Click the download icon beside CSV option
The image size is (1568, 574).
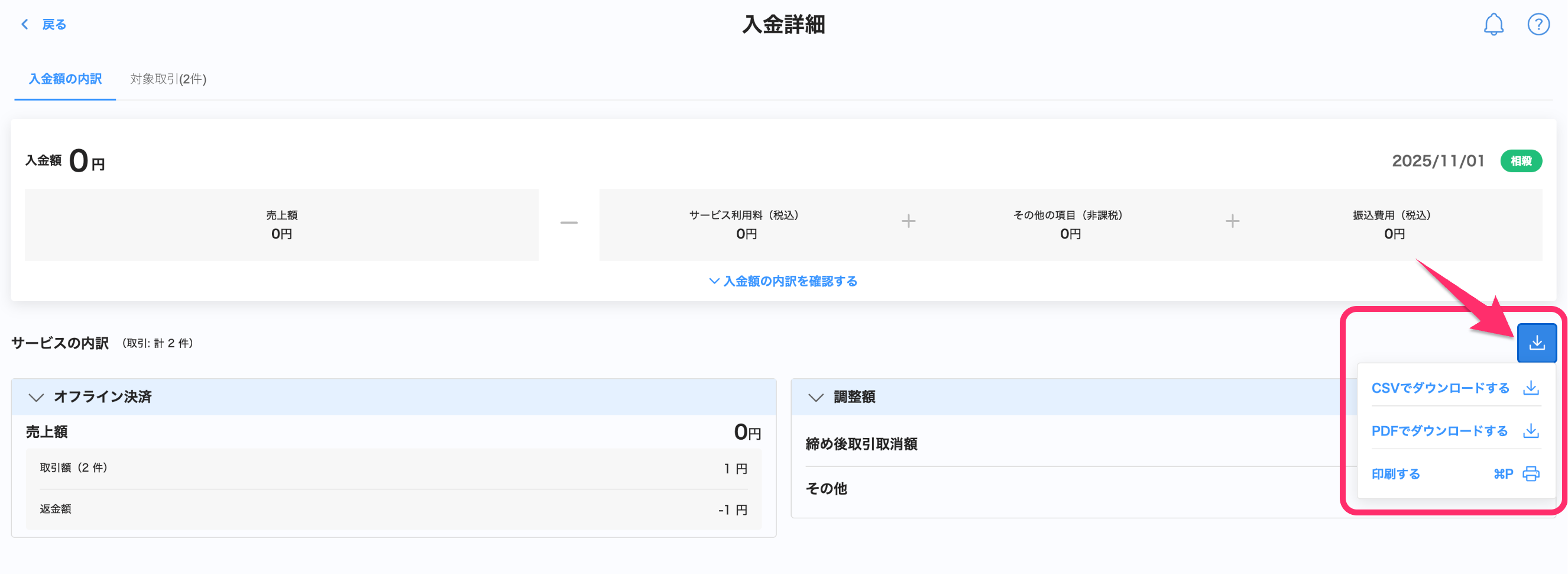point(1530,388)
